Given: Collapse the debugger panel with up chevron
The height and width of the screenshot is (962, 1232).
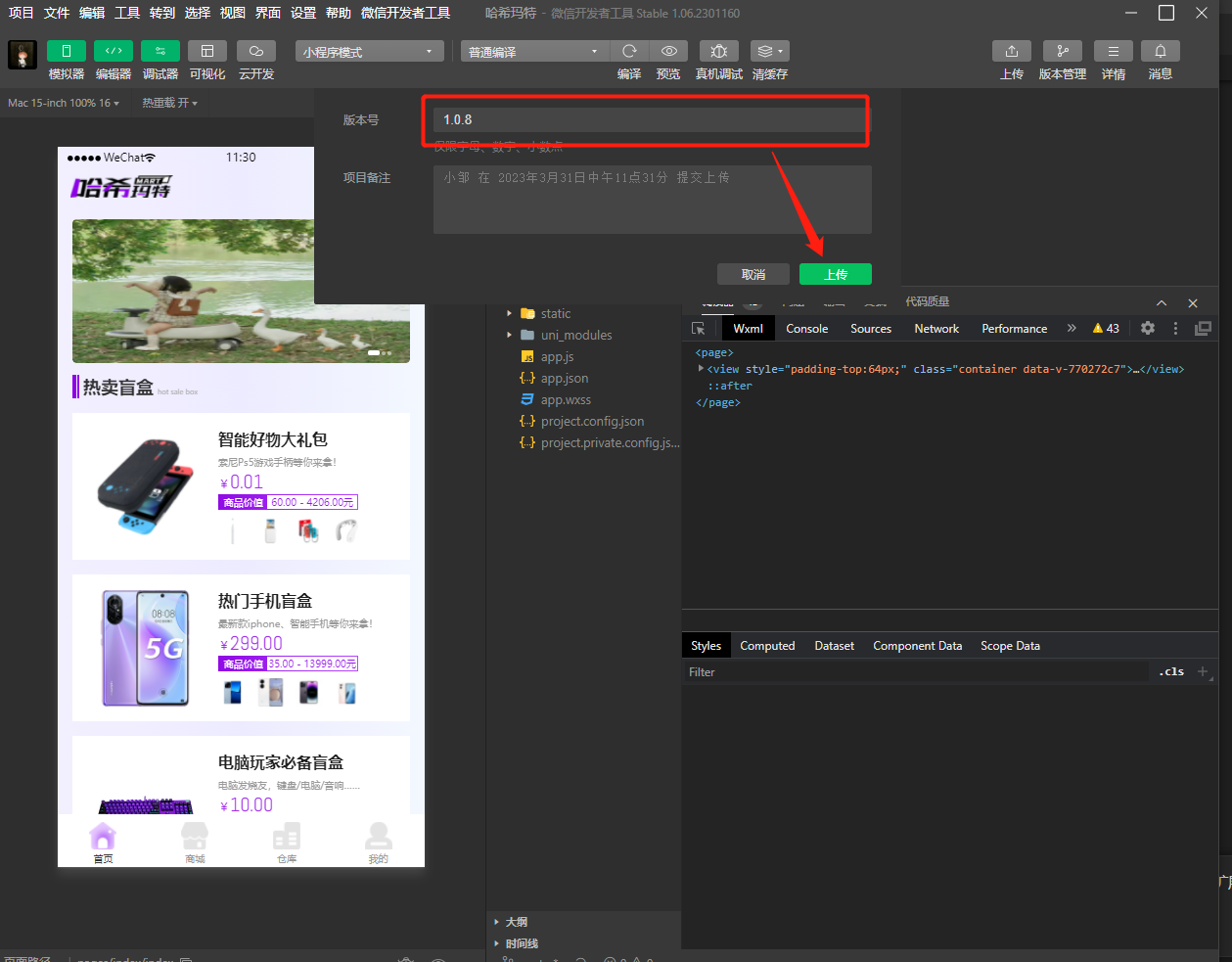Looking at the screenshot, I should [1162, 303].
